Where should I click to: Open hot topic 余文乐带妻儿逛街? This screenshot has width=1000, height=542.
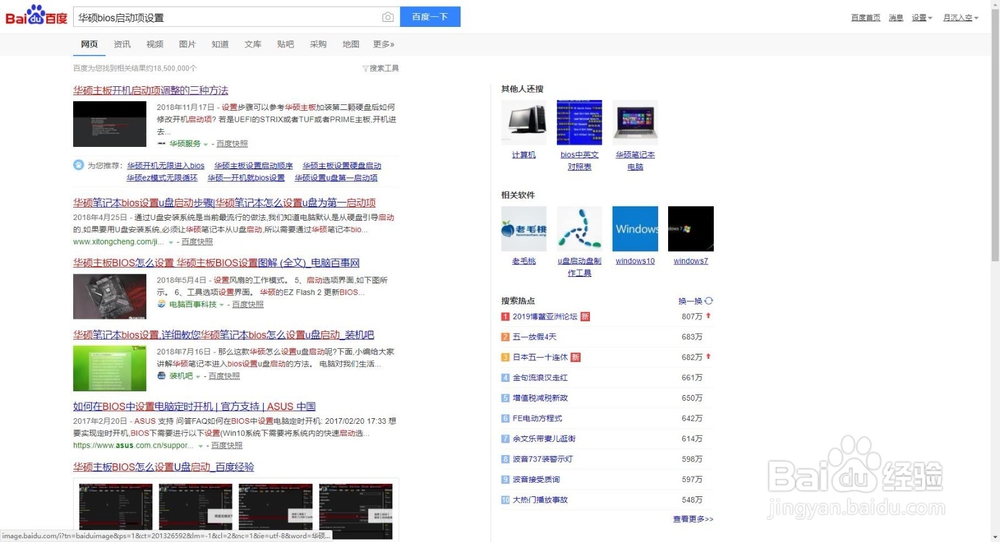point(544,439)
